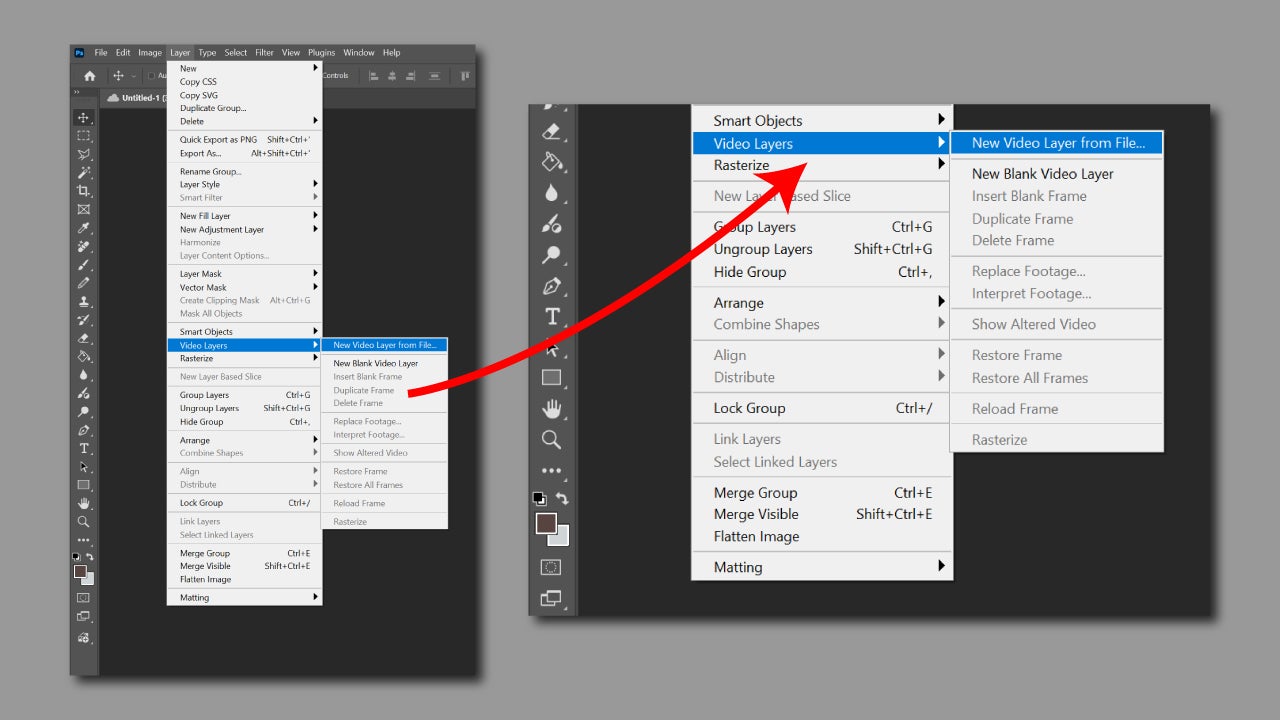
Task: Open the Move tool preset dropdown arrow
Action: tap(134, 76)
